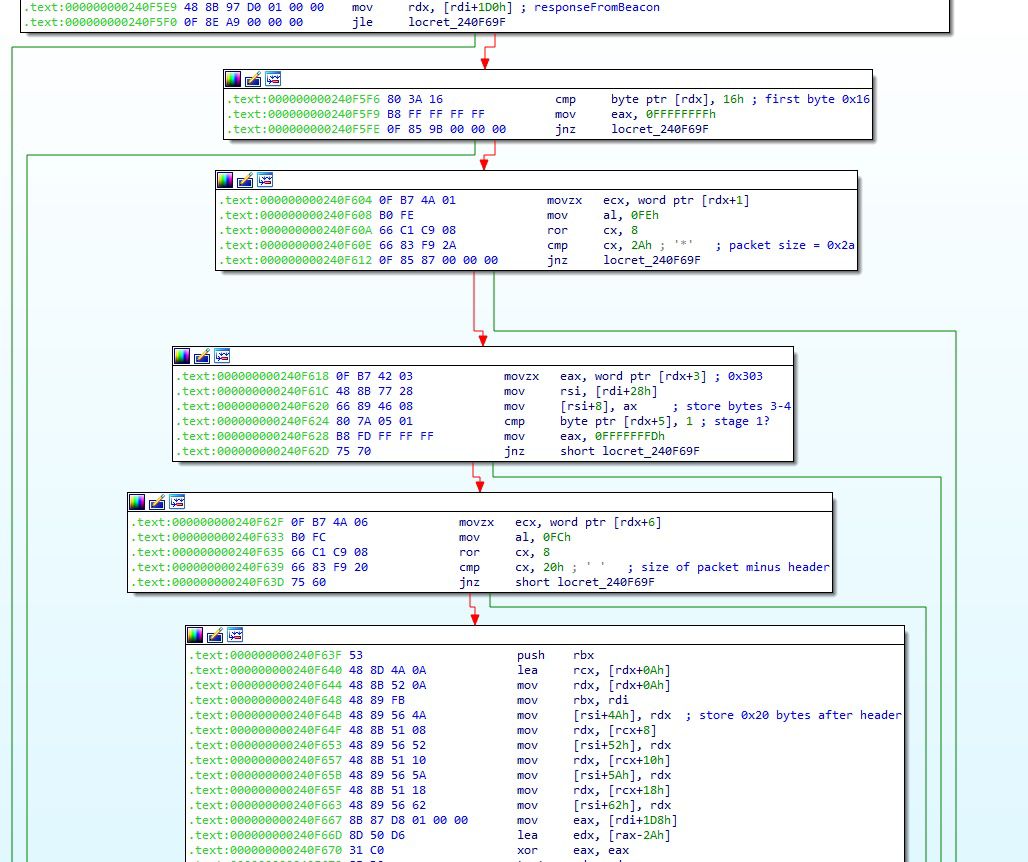This screenshot has width=1028, height=862.
Task: Click locret_240F69F operand at address 240F63D
Action: tap(606, 582)
